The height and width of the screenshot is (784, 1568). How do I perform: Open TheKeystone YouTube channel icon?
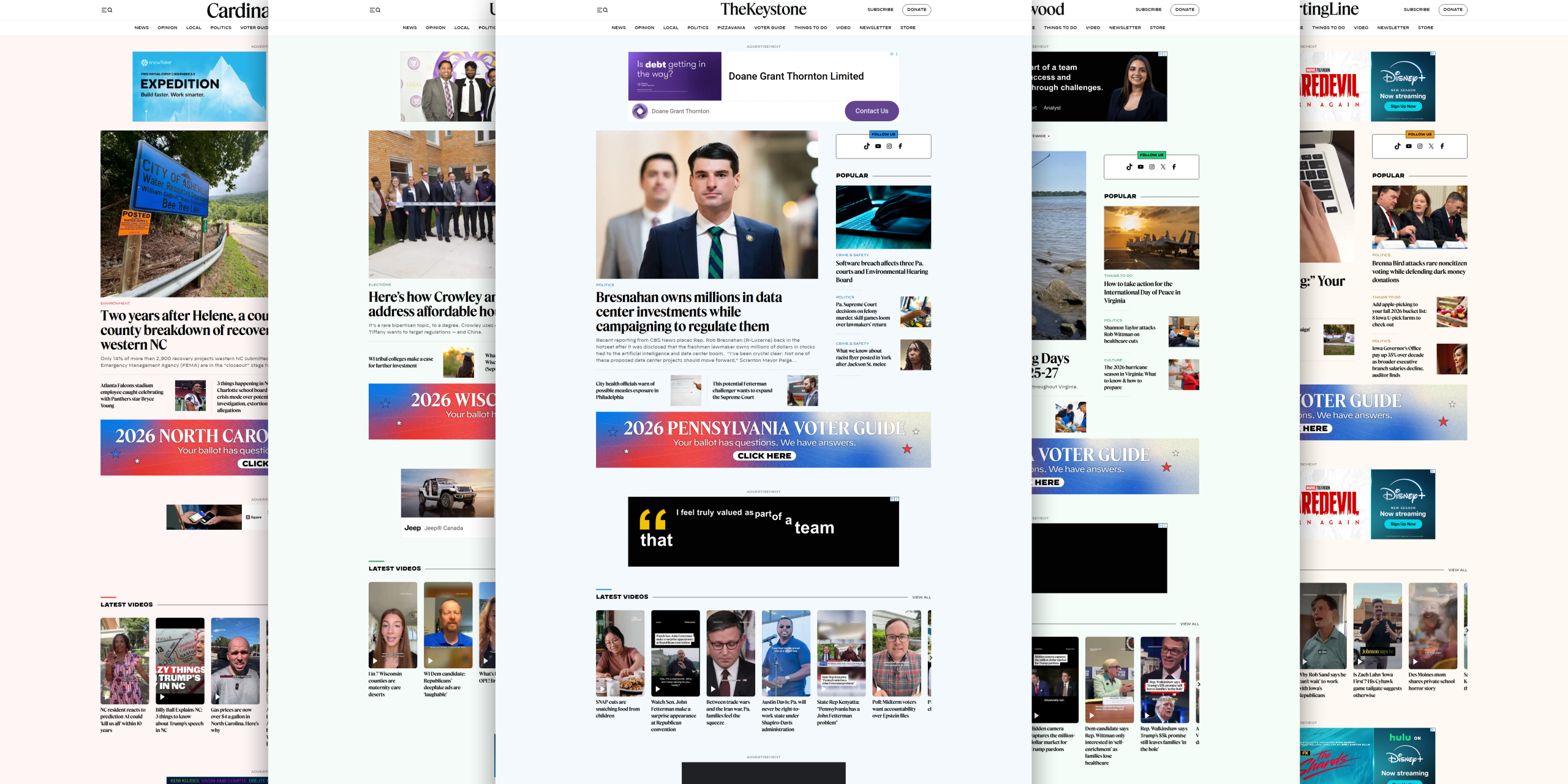[878, 146]
